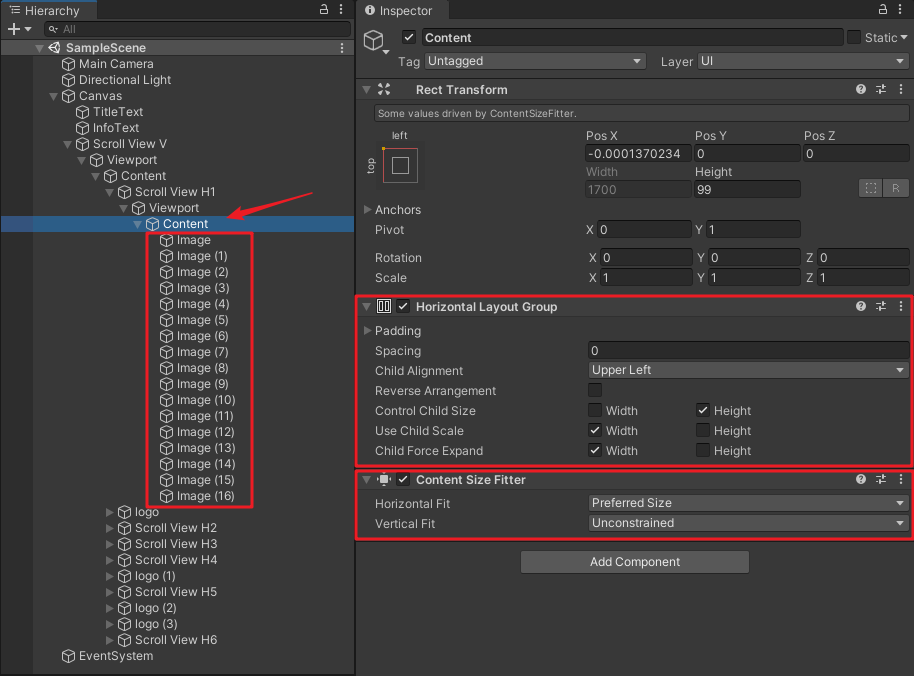This screenshot has height=676, width=914.
Task: Enable the Reverse Arrangement checkbox
Action: click(x=595, y=391)
